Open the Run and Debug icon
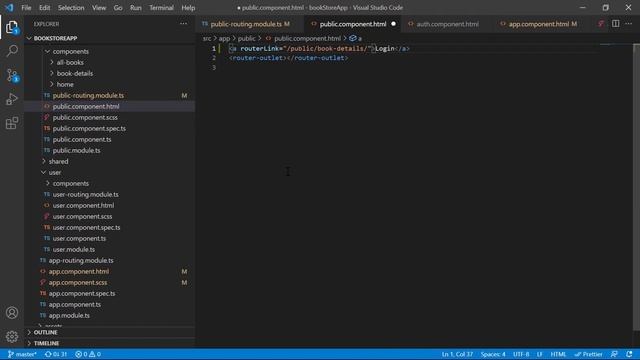Screen dimensions: 640x360 (x=12, y=99)
